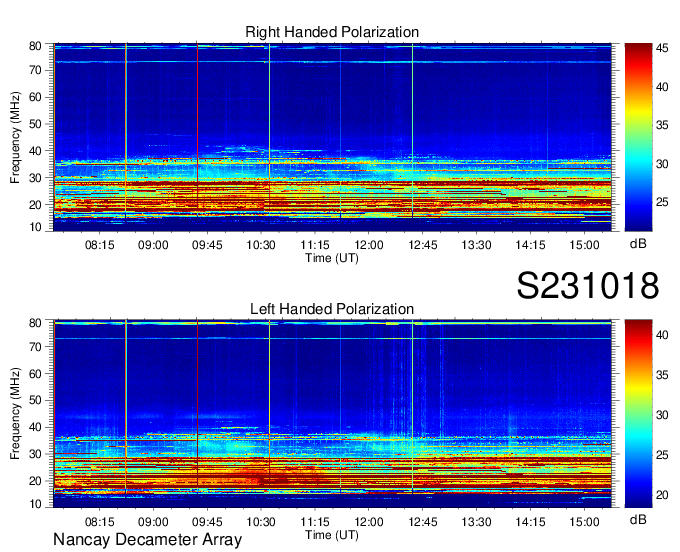Click the dB label beside the Left Handed color bar
The height and width of the screenshot is (552, 680).
click(638, 520)
